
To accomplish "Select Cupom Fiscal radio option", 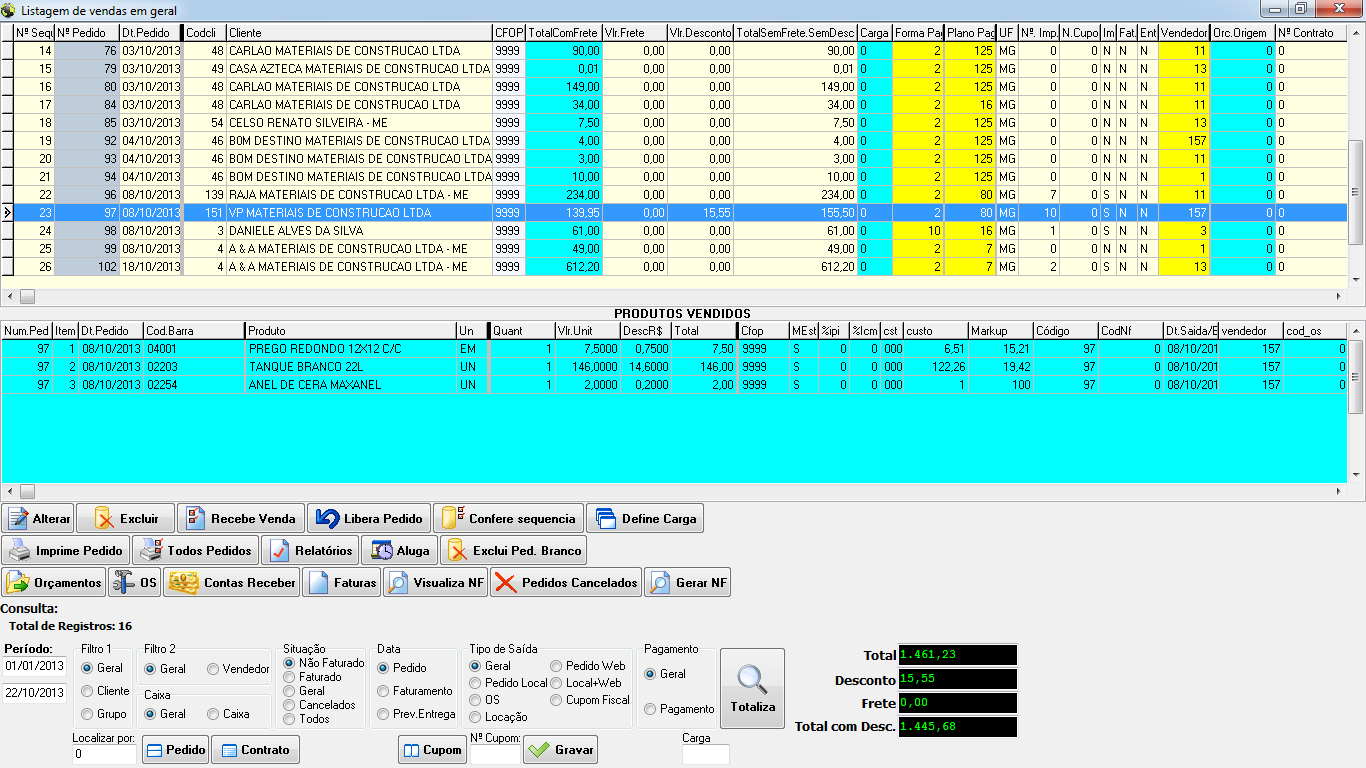I will (x=556, y=700).
